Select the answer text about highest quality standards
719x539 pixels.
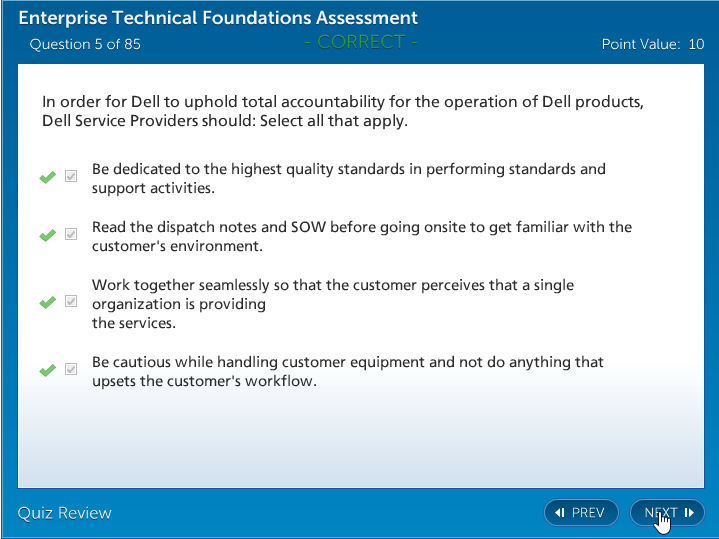(x=348, y=178)
